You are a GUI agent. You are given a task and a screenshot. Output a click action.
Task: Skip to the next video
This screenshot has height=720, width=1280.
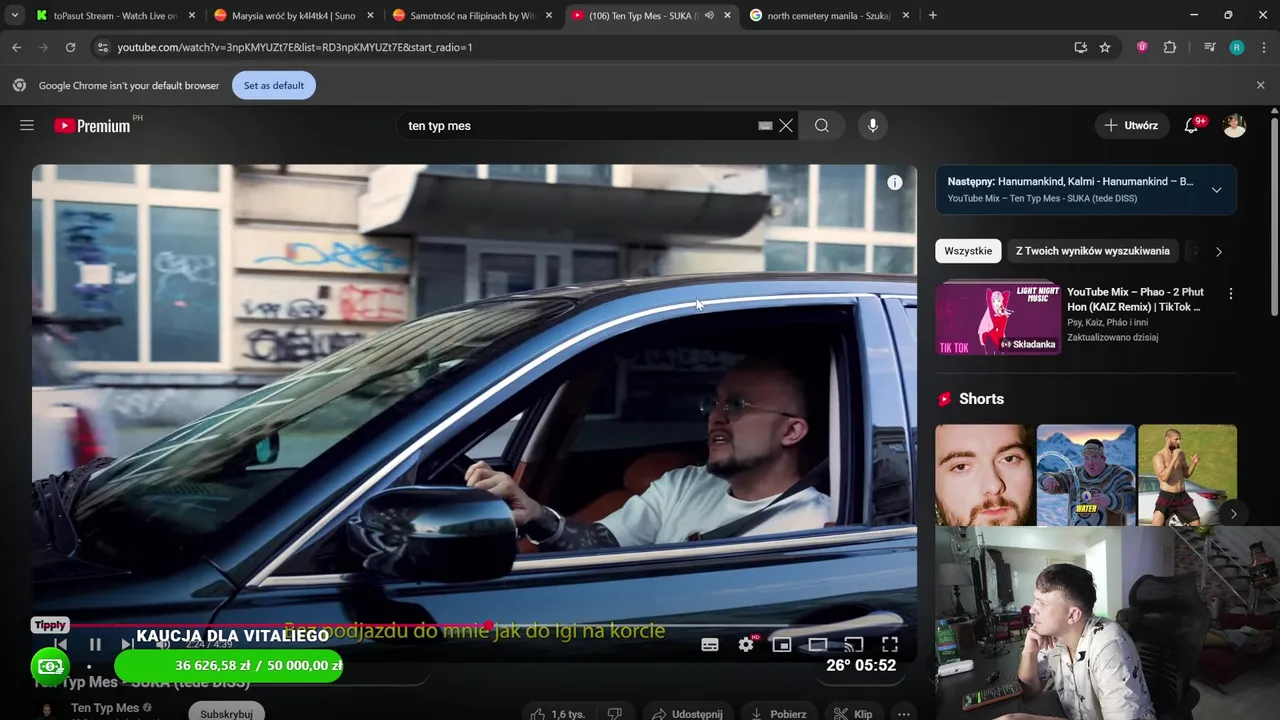click(127, 645)
